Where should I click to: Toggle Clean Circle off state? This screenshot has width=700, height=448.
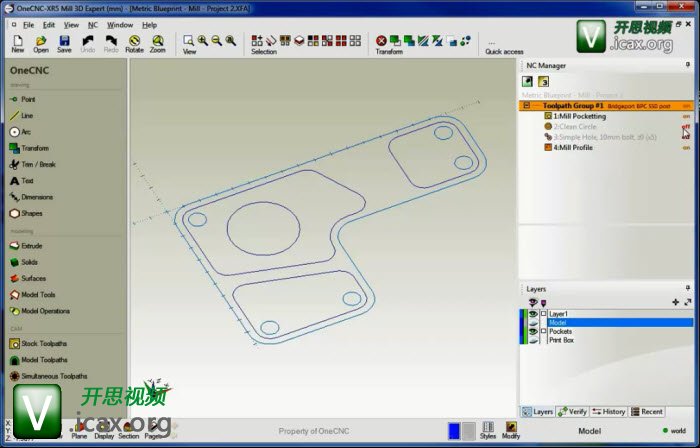coord(686,127)
